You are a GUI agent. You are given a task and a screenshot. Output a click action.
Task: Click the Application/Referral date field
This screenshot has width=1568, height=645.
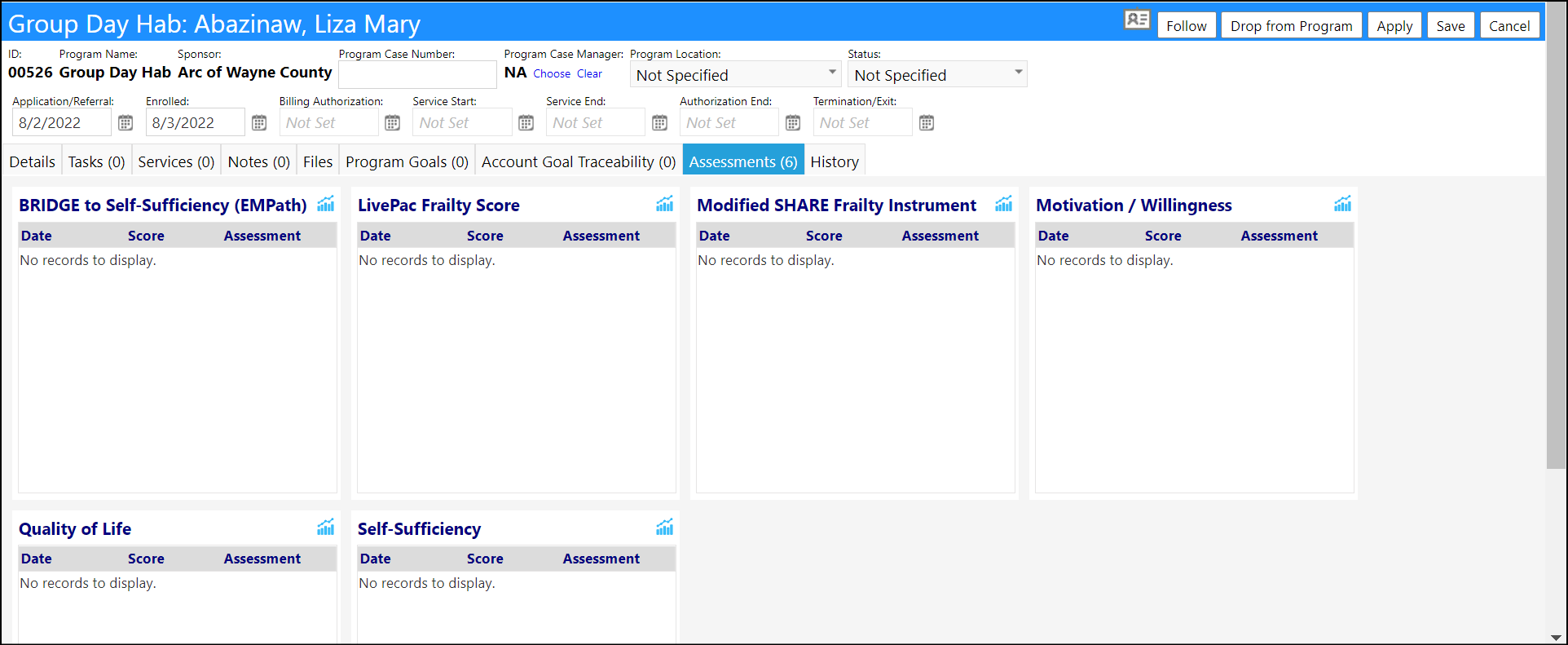click(x=62, y=122)
